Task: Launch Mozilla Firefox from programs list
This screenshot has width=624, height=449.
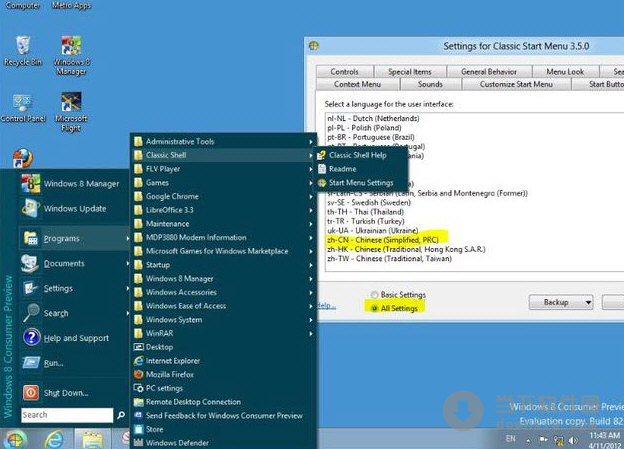Action: 223,374
